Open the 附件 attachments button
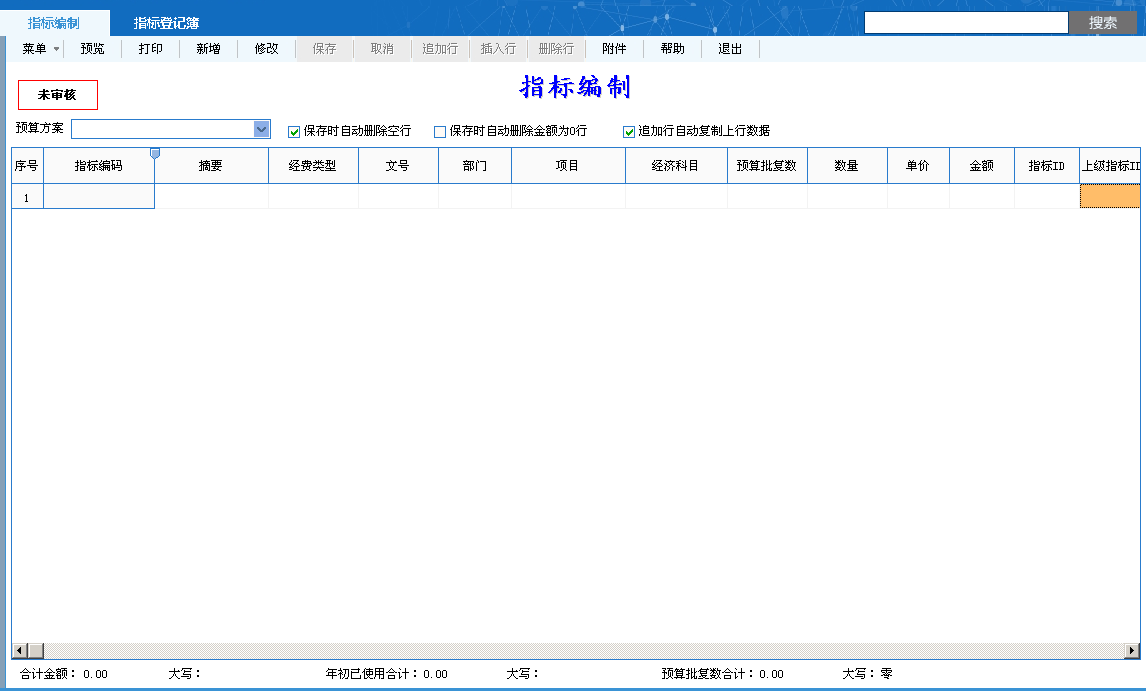The image size is (1146, 691). [x=614, y=49]
